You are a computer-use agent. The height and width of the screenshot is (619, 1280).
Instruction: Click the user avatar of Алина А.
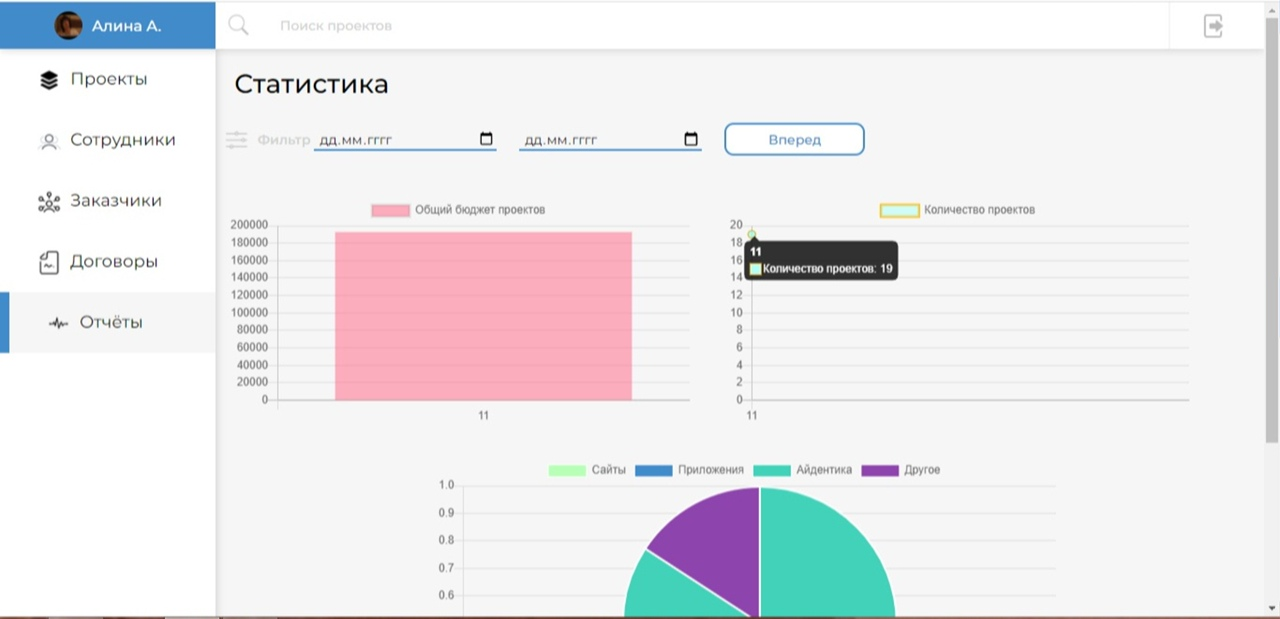click(68, 26)
